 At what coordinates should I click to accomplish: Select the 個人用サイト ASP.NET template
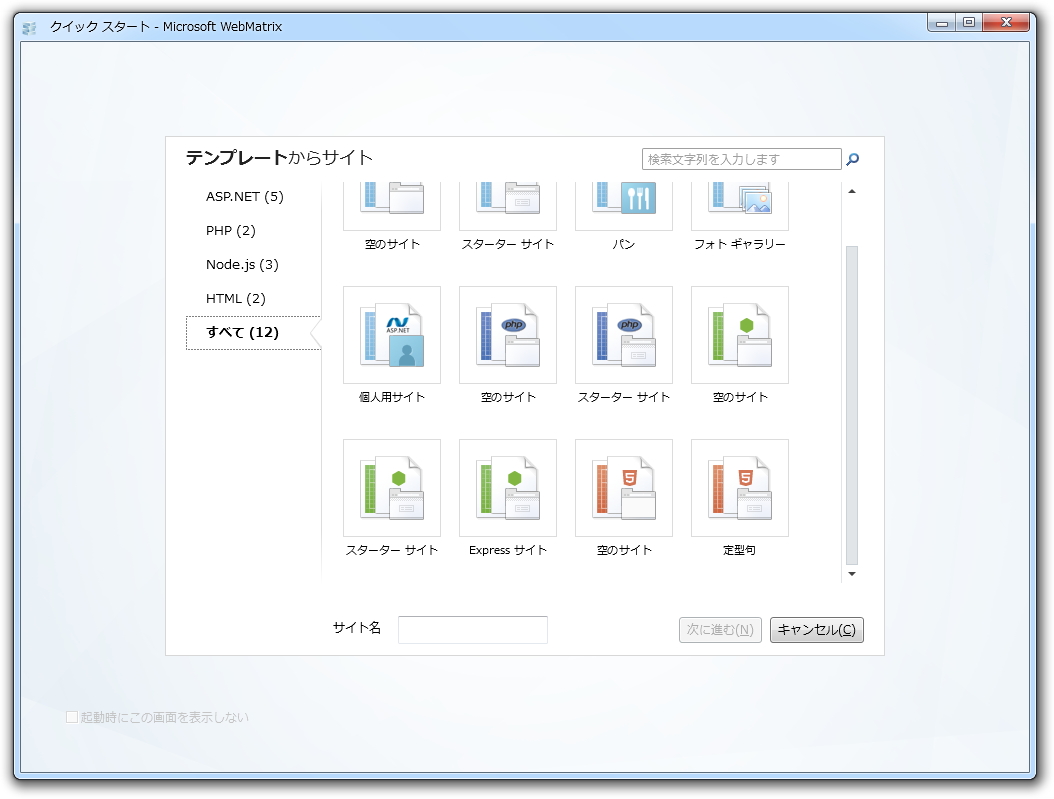point(391,335)
